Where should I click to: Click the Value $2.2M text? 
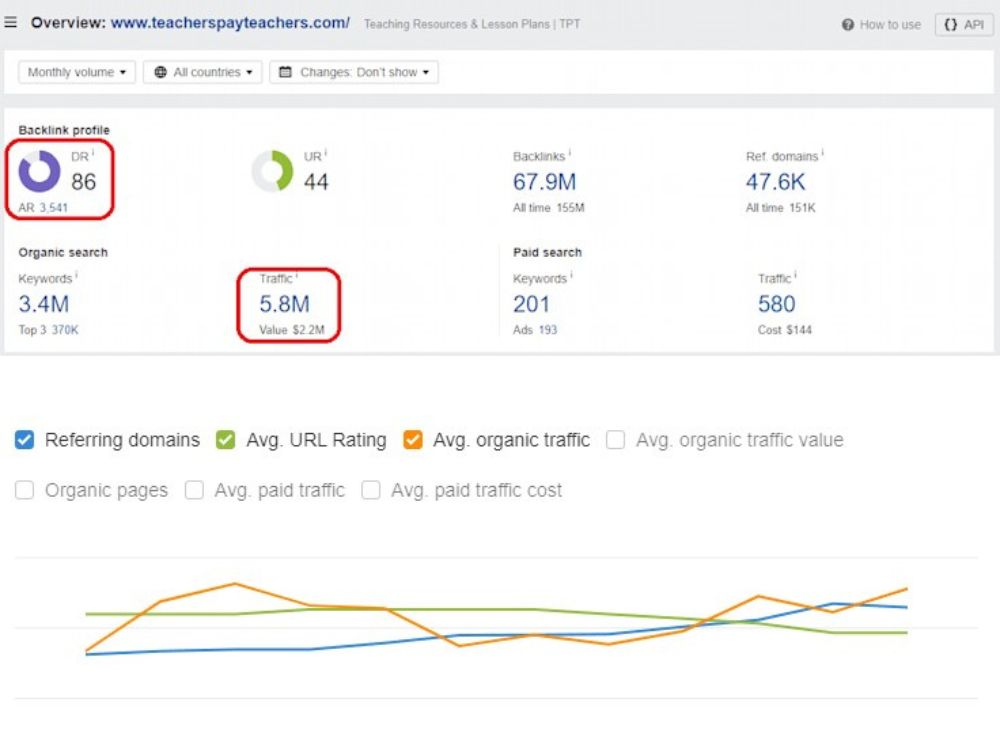click(292, 330)
